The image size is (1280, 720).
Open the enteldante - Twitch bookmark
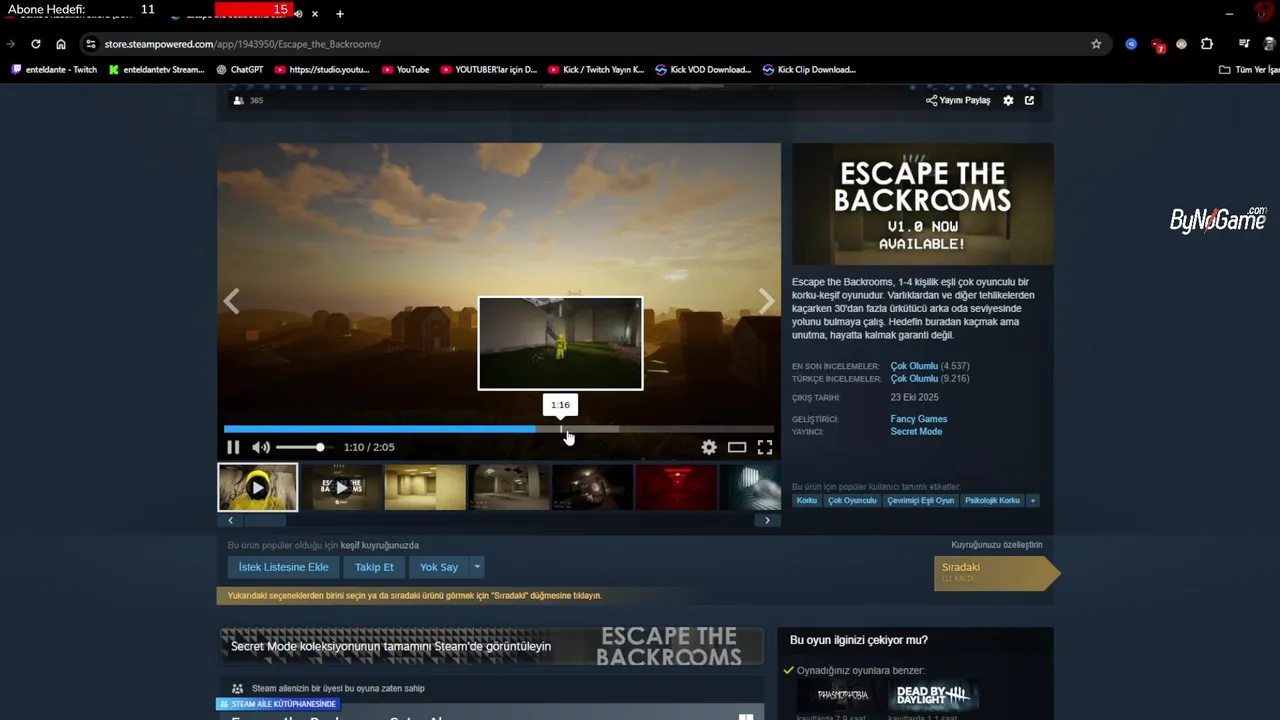[x=54, y=70]
